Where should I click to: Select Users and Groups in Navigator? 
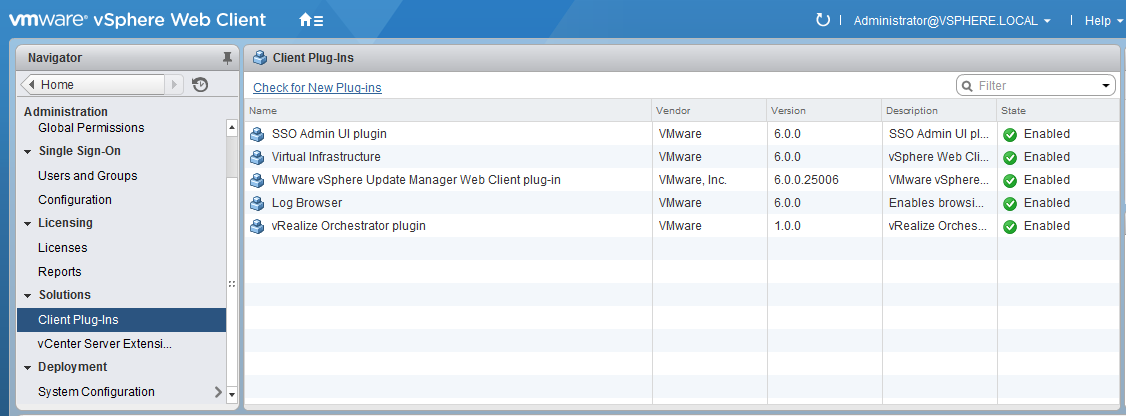click(x=88, y=176)
